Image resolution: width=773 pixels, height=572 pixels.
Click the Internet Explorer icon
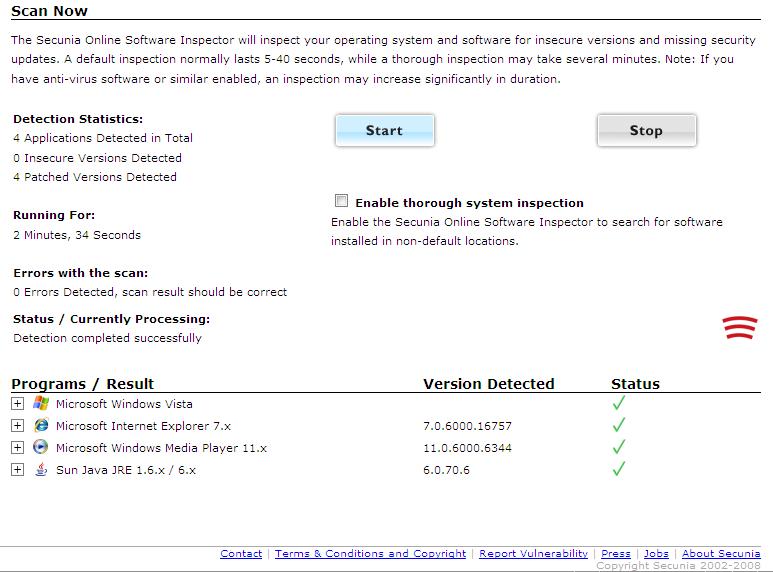tap(41, 425)
